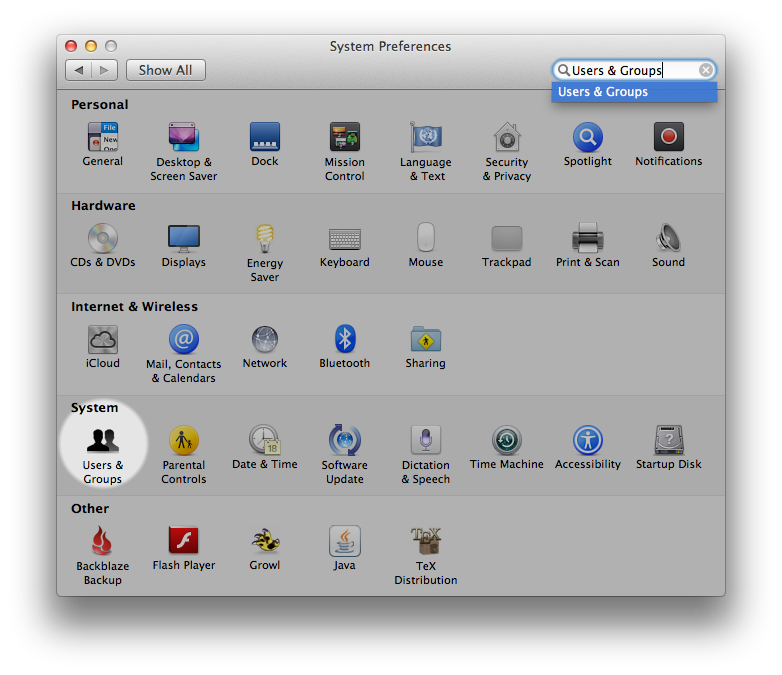Screen dimensions: 782x675
Task: Open the Startup Disk pane
Action: [668, 441]
